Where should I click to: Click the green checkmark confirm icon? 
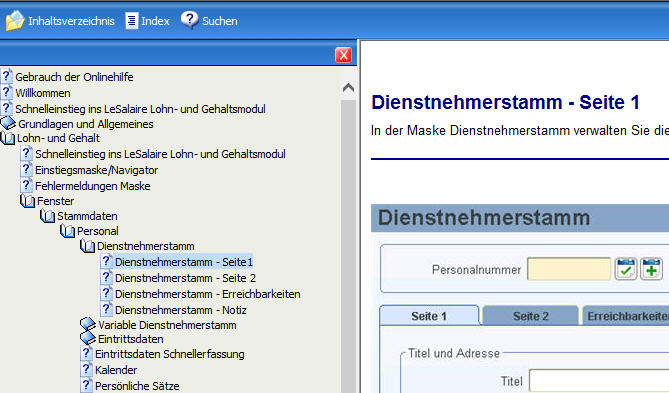tap(626, 269)
